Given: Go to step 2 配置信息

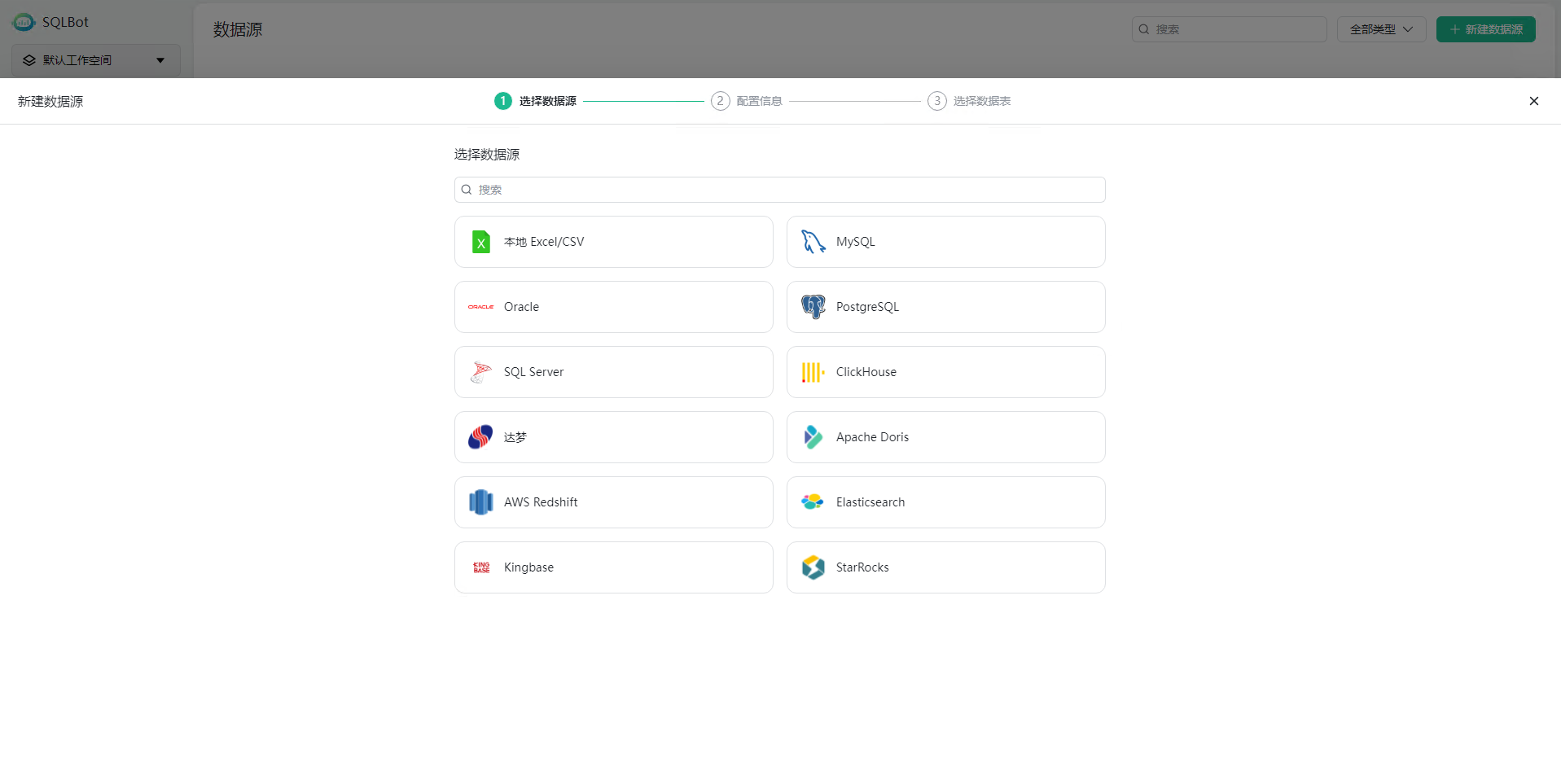Looking at the screenshot, I should (x=747, y=101).
